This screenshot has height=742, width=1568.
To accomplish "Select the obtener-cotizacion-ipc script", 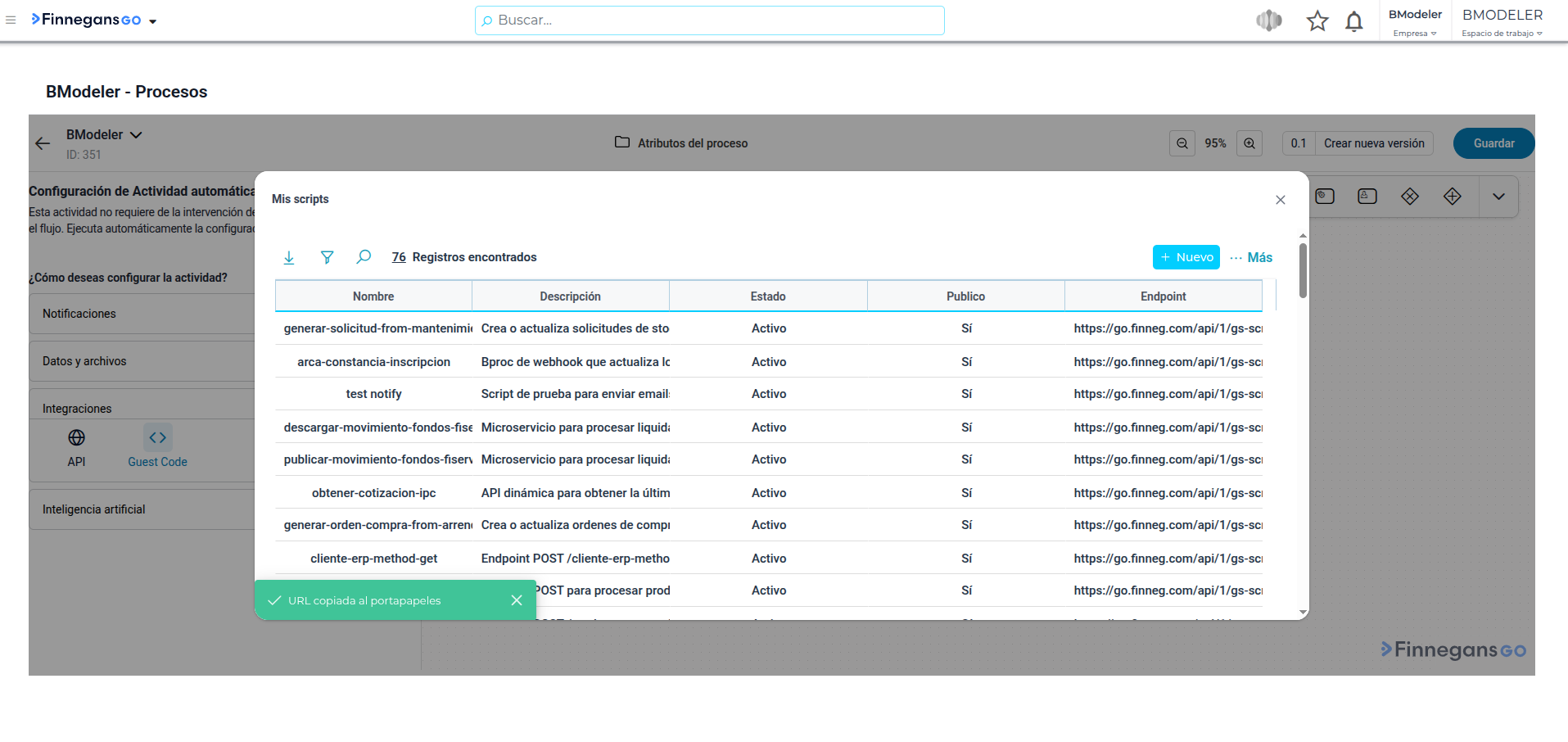I will coord(373,493).
